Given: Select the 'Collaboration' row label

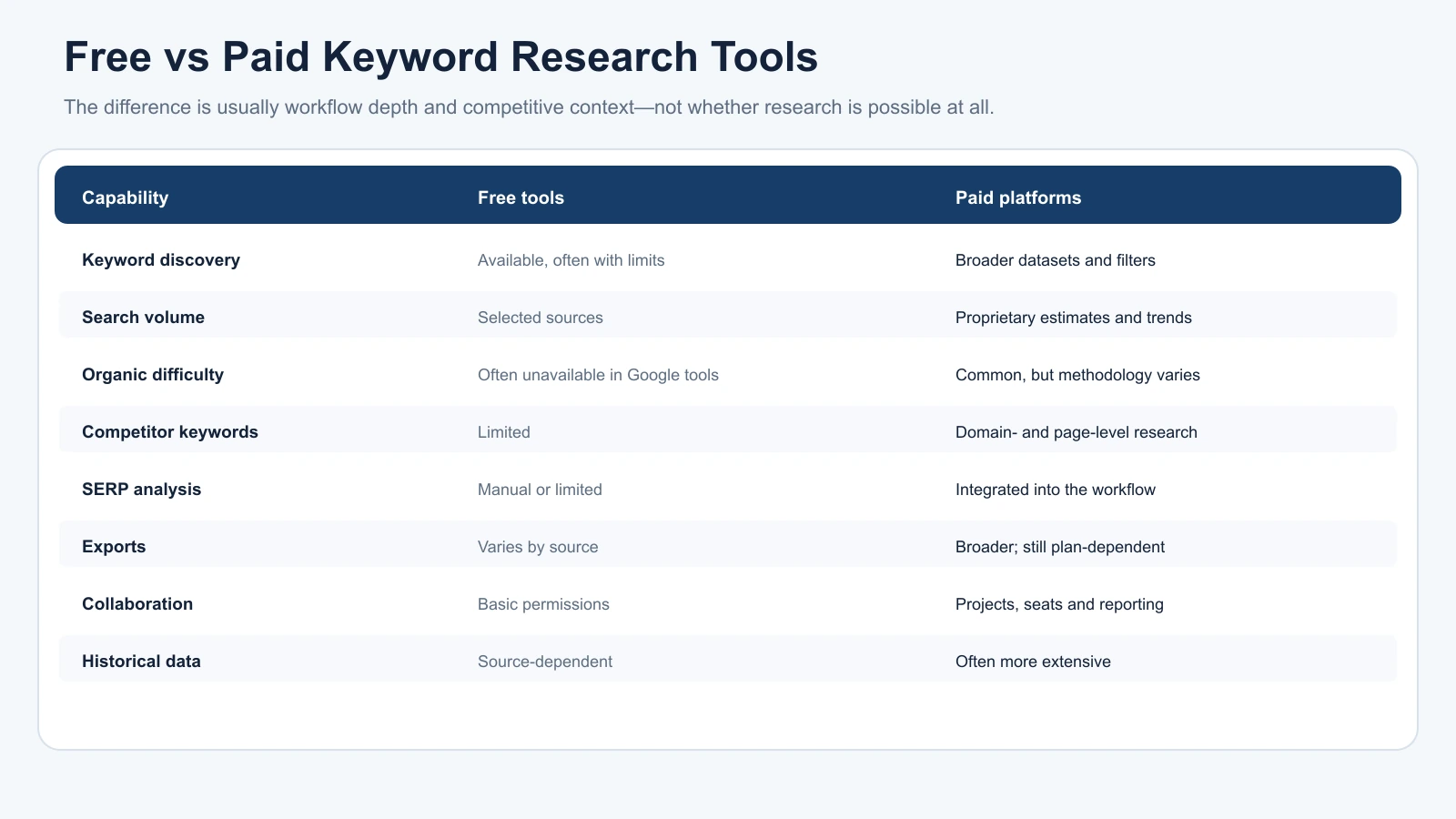Looking at the screenshot, I should [x=137, y=604].
